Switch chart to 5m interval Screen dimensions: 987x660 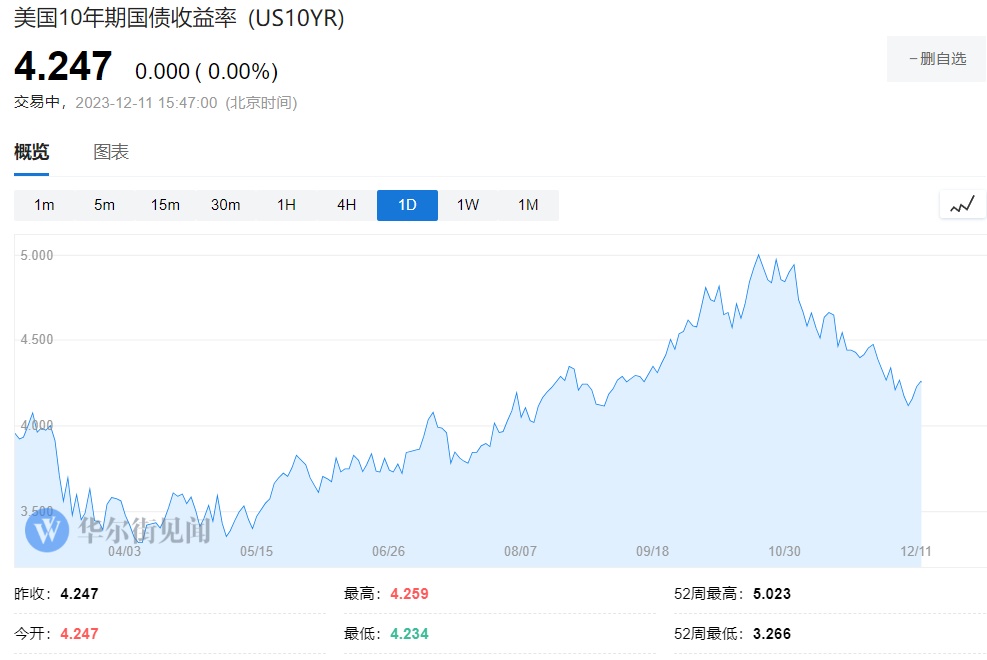[104, 205]
